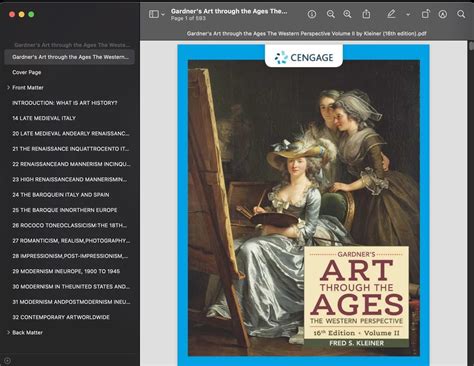This screenshot has width=474, height=366.
Task: Open the sidebar view dropdown arrow
Action: 163,14
